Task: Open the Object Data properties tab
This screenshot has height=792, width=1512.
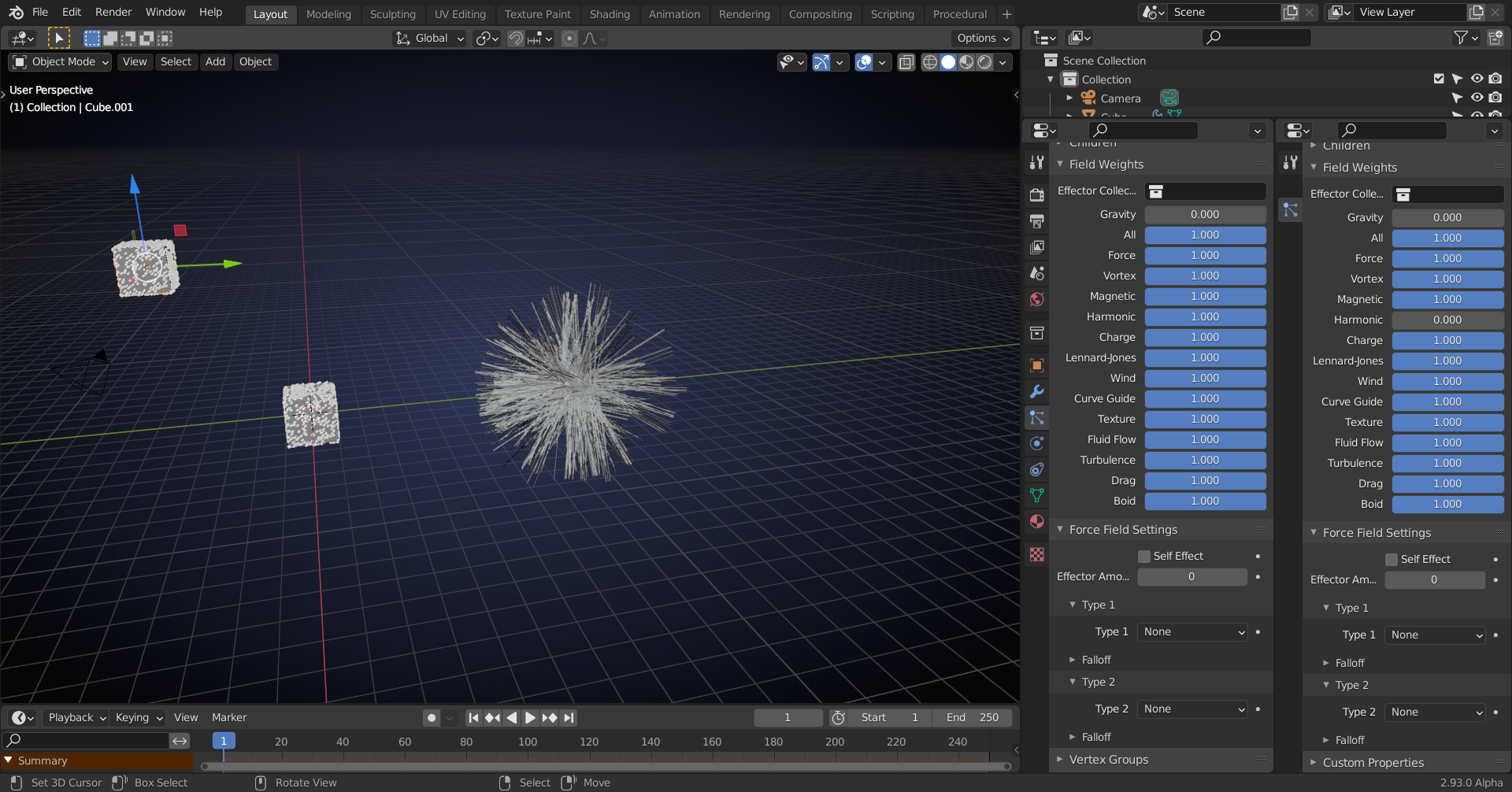Action: coord(1036,495)
